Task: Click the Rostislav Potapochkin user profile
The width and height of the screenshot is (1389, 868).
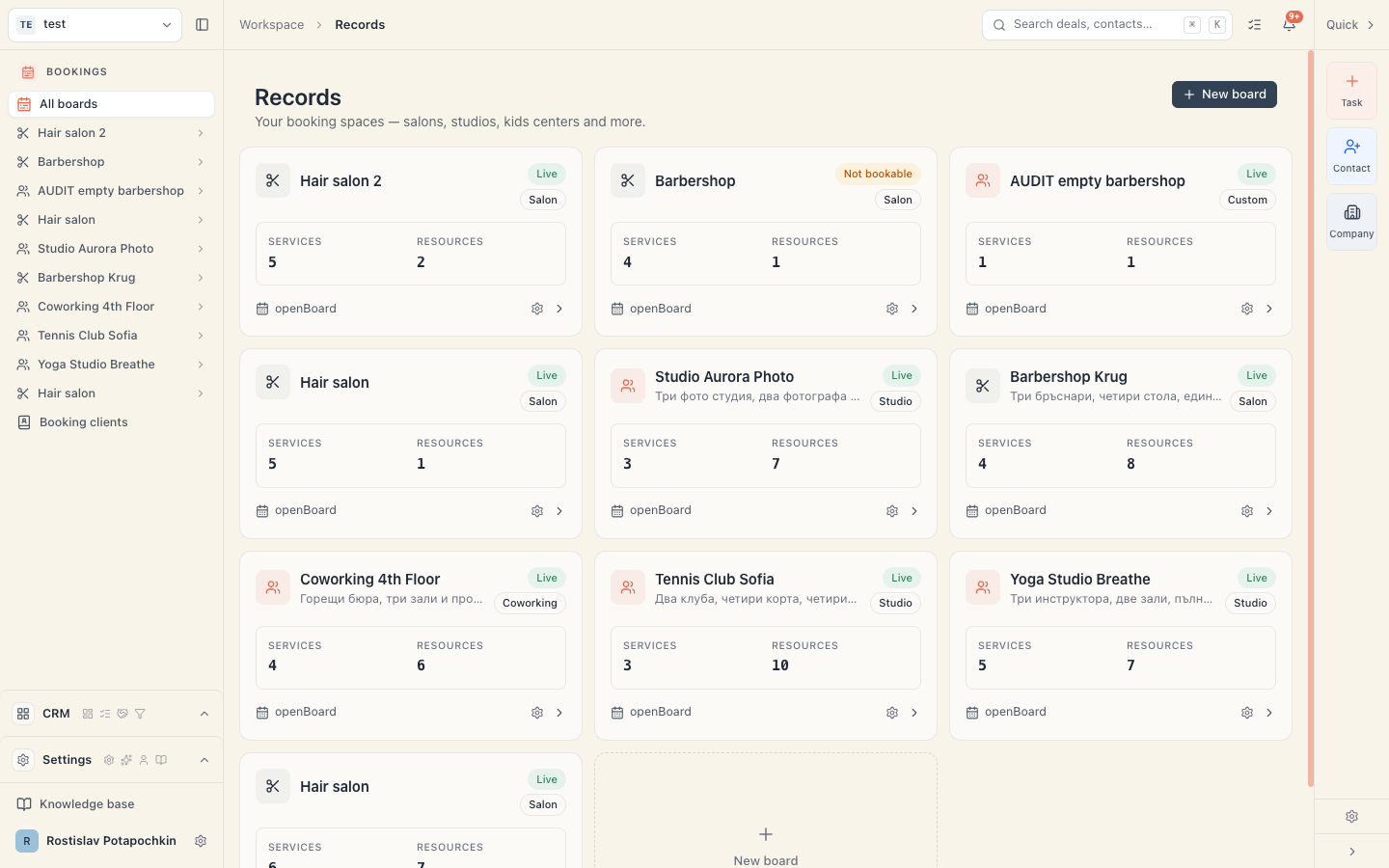Action: coord(96,841)
